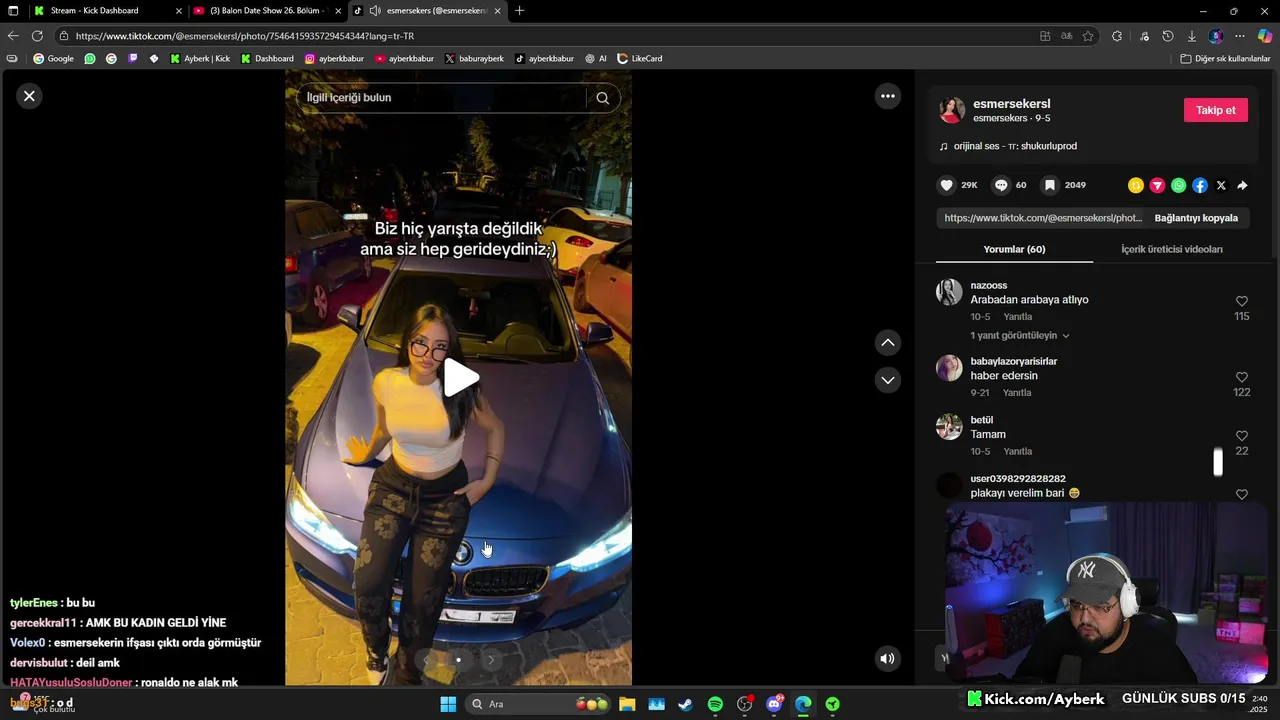This screenshot has height=720, width=1280.
Task: Save post with the bookmark icon
Action: (1050, 185)
